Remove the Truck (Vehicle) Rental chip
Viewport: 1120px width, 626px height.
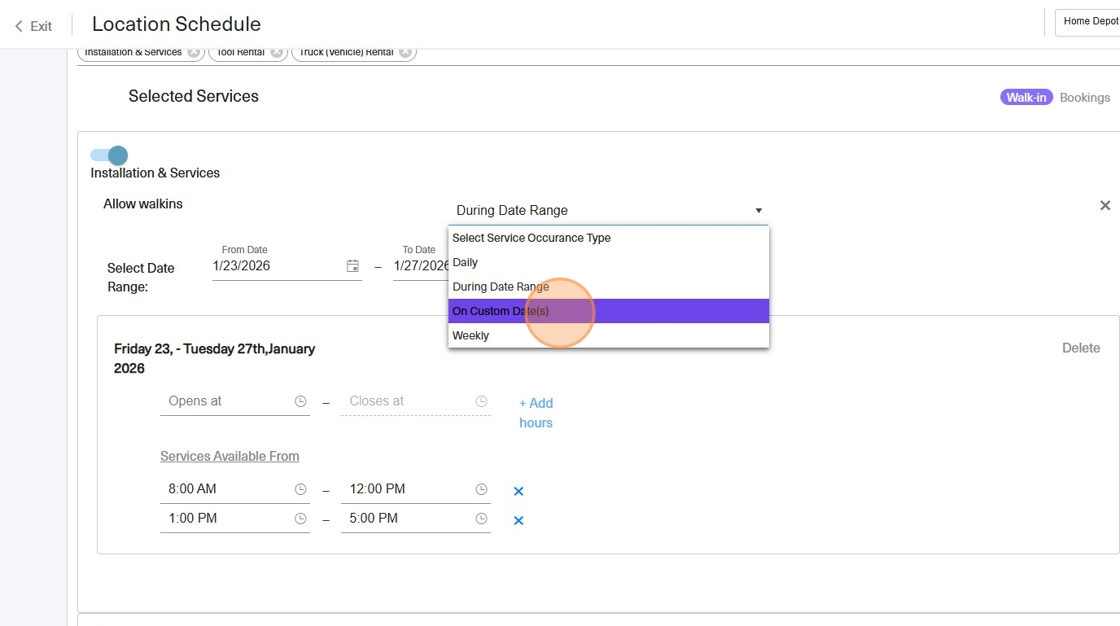[x=405, y=53]
